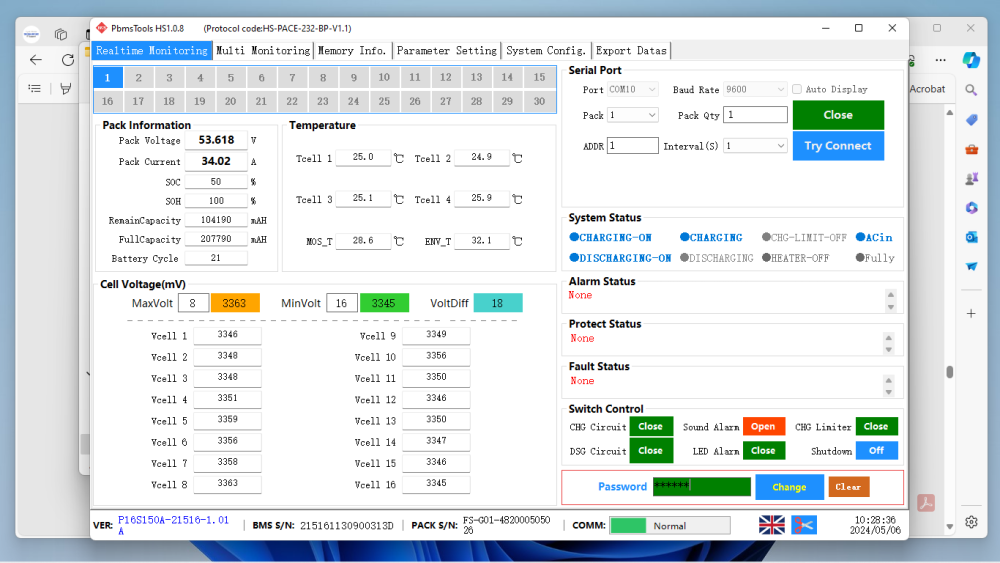Click the Try Connect button
The width and height of the screenshot is (1000, 563).
click(838, 146)
